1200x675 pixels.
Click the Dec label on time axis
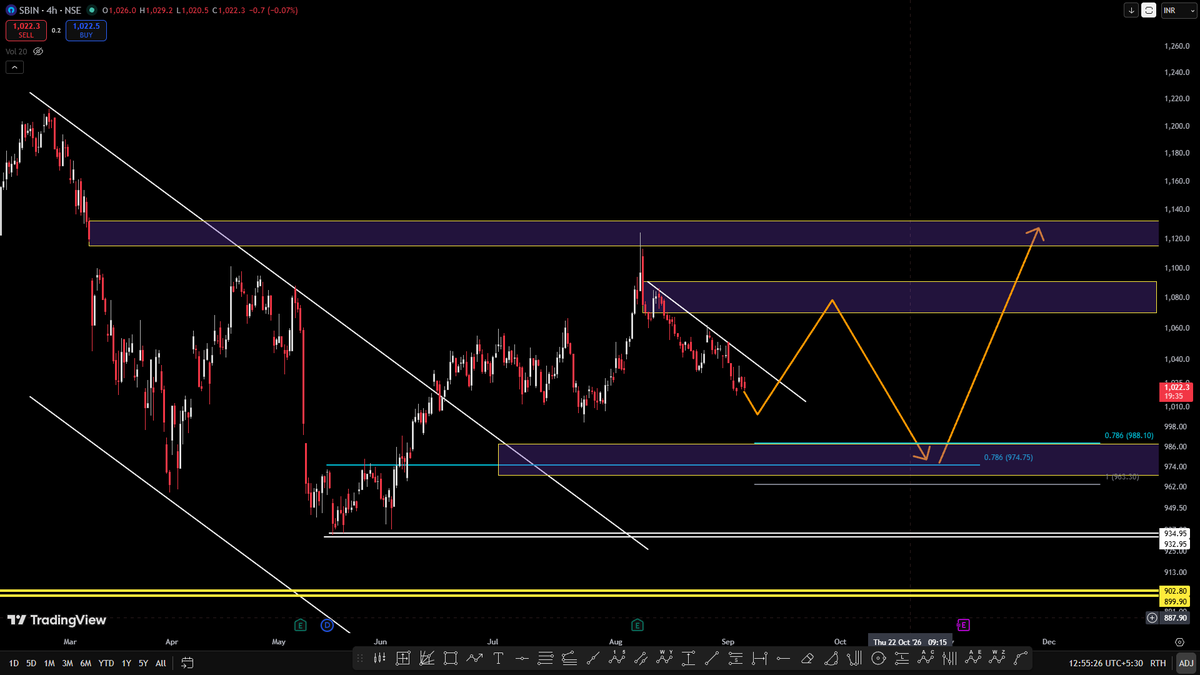pos(1048,641)
